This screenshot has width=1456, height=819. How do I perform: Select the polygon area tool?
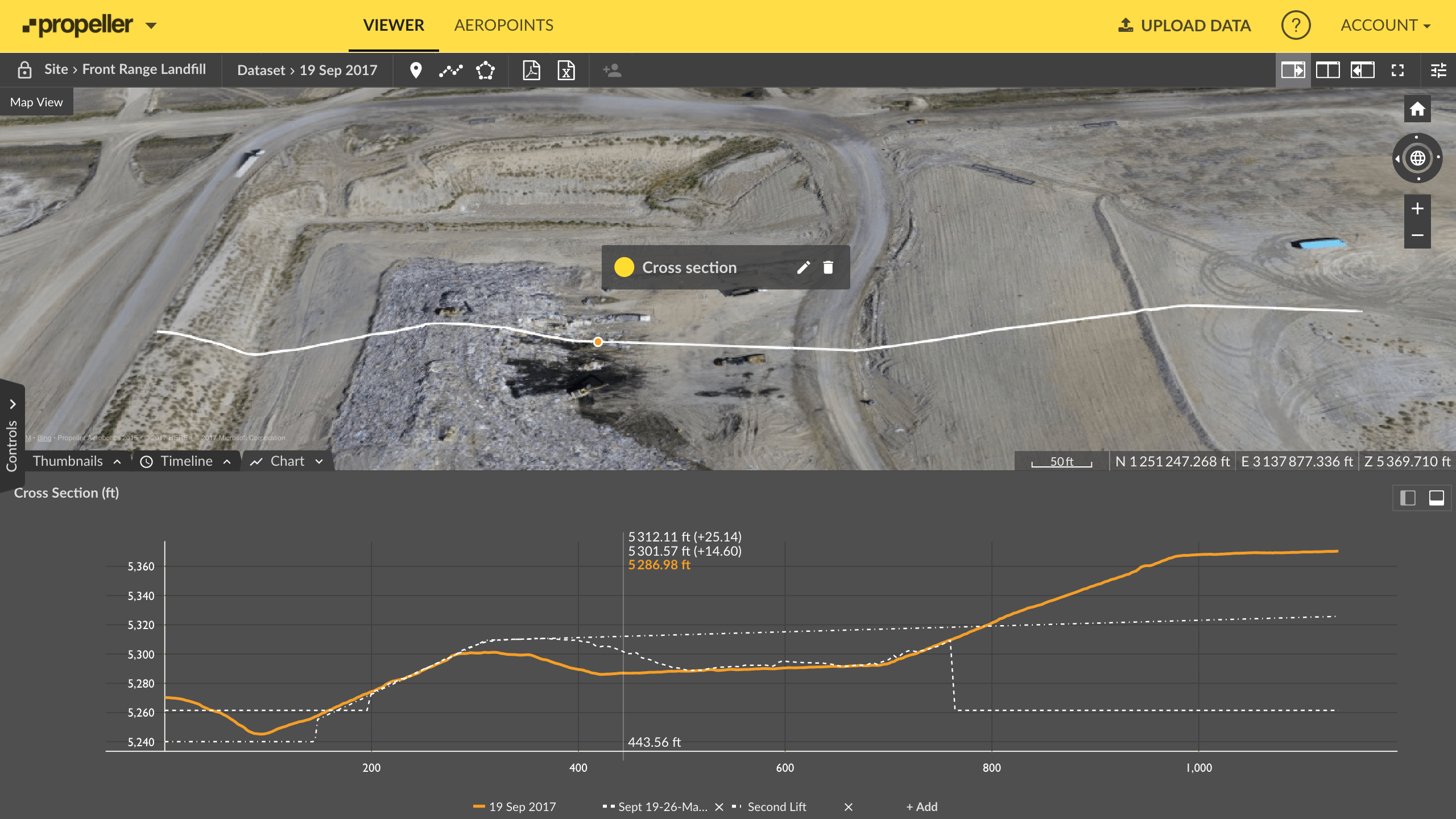486,70
